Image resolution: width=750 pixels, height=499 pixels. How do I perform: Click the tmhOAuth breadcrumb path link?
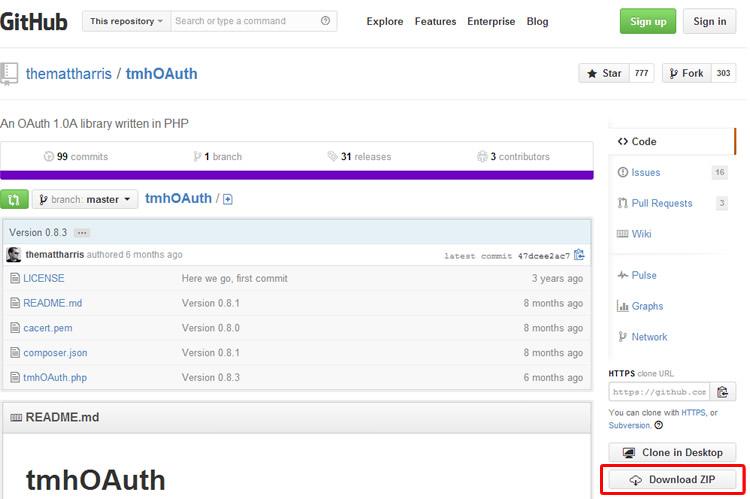pyautogui.click(x=178, y=198)
